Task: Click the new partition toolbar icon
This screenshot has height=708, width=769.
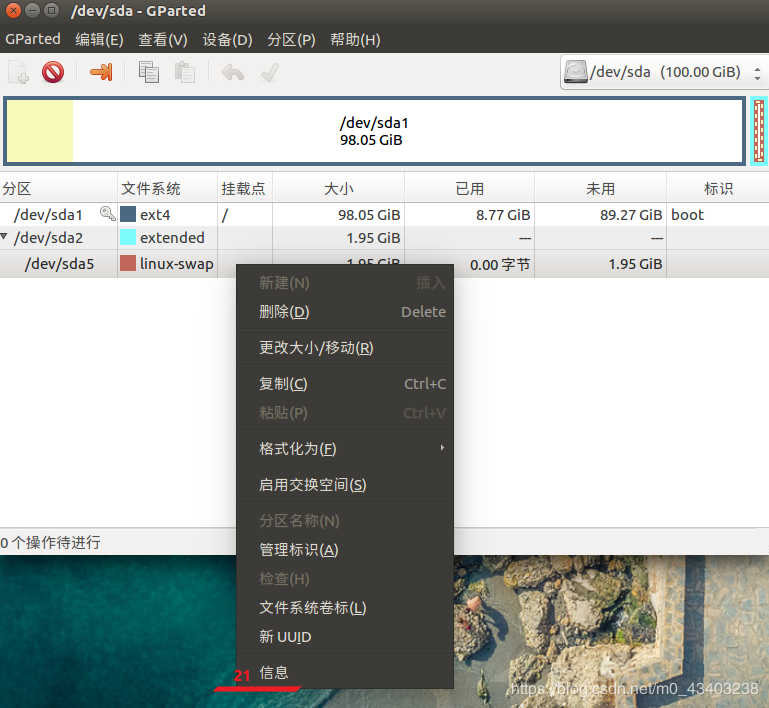Action: click(x=19, y=72)
